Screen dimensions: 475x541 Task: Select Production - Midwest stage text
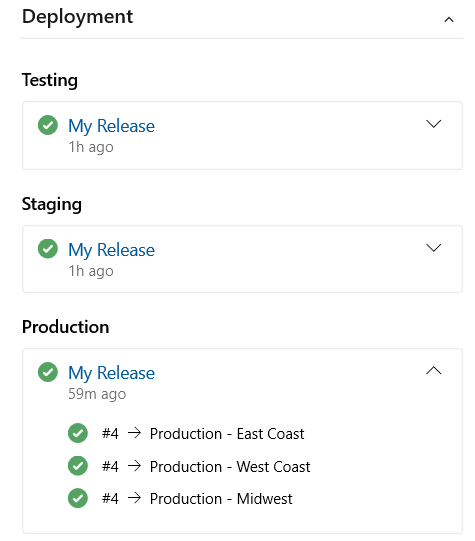coord(221,499)
